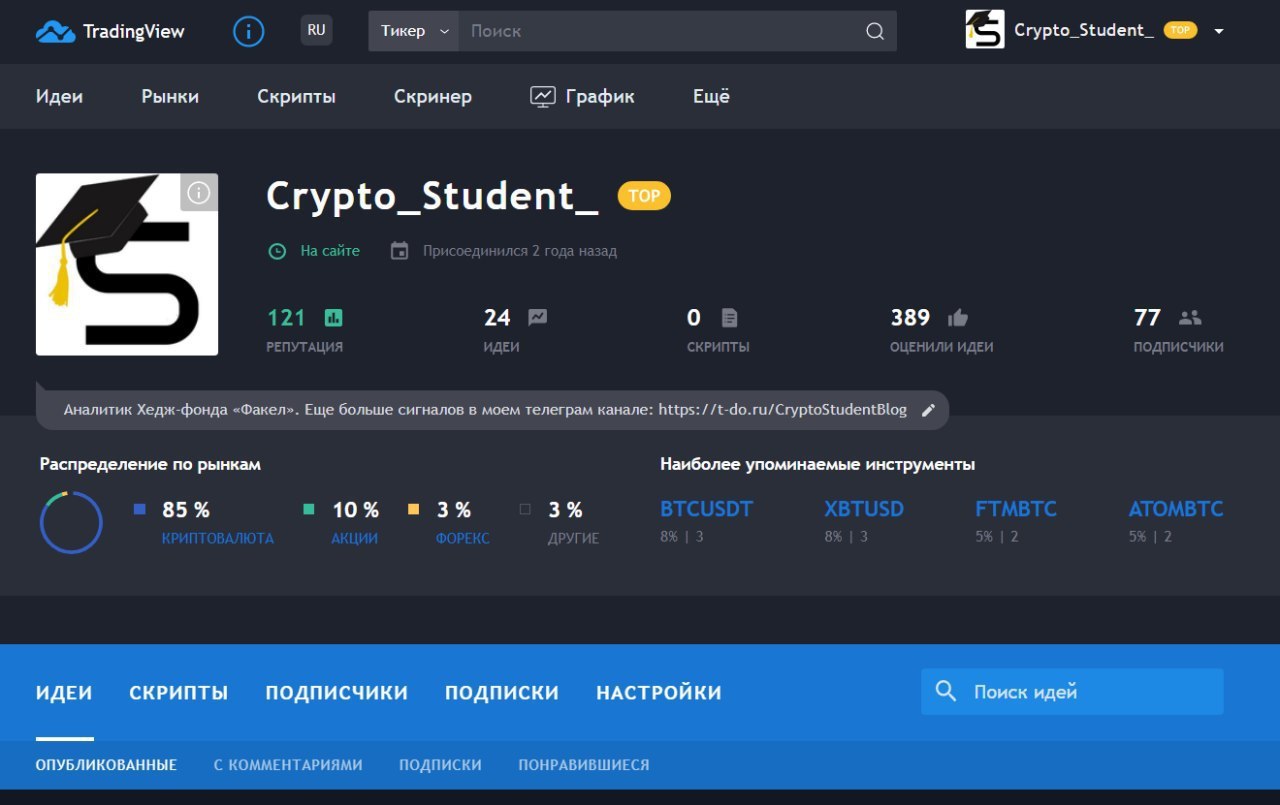
Task: Click the yellow TOP badge beside profile name
Action: point(644,196)
